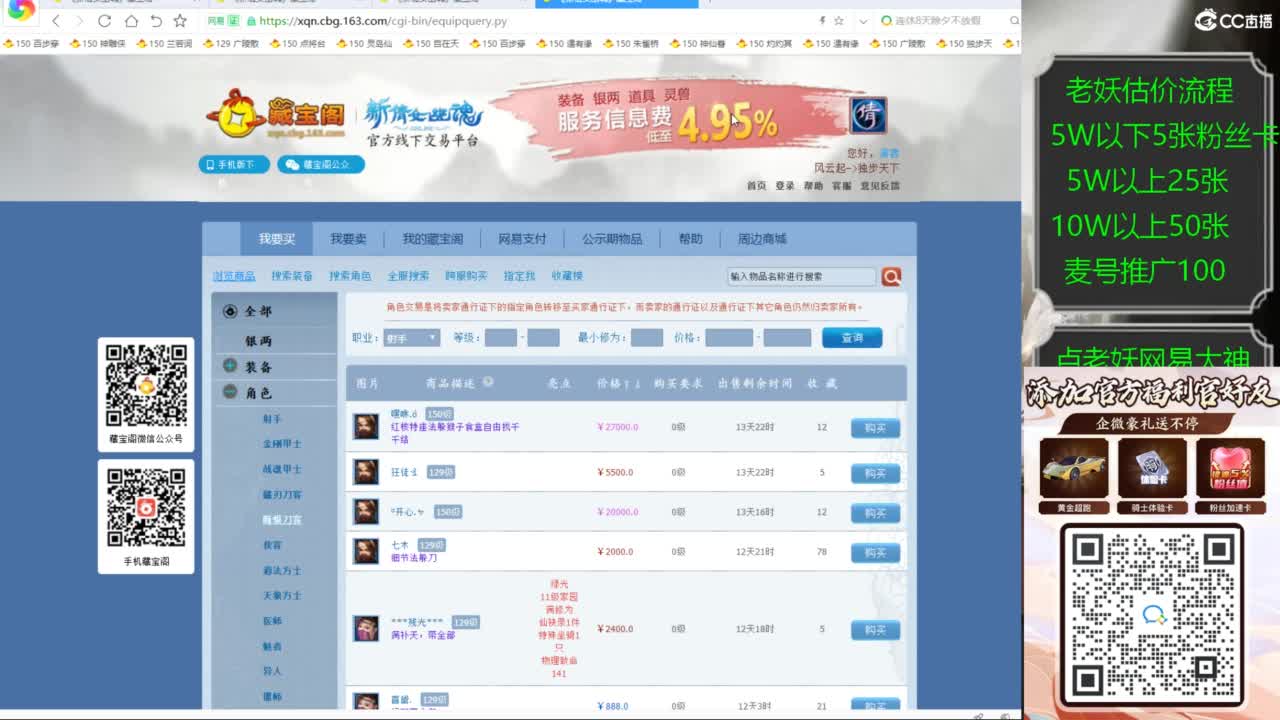Click 购买 for the ¥27000.0 listing
The height and width of the screenshot is (720, 1280).
click(x=875, y=428)
